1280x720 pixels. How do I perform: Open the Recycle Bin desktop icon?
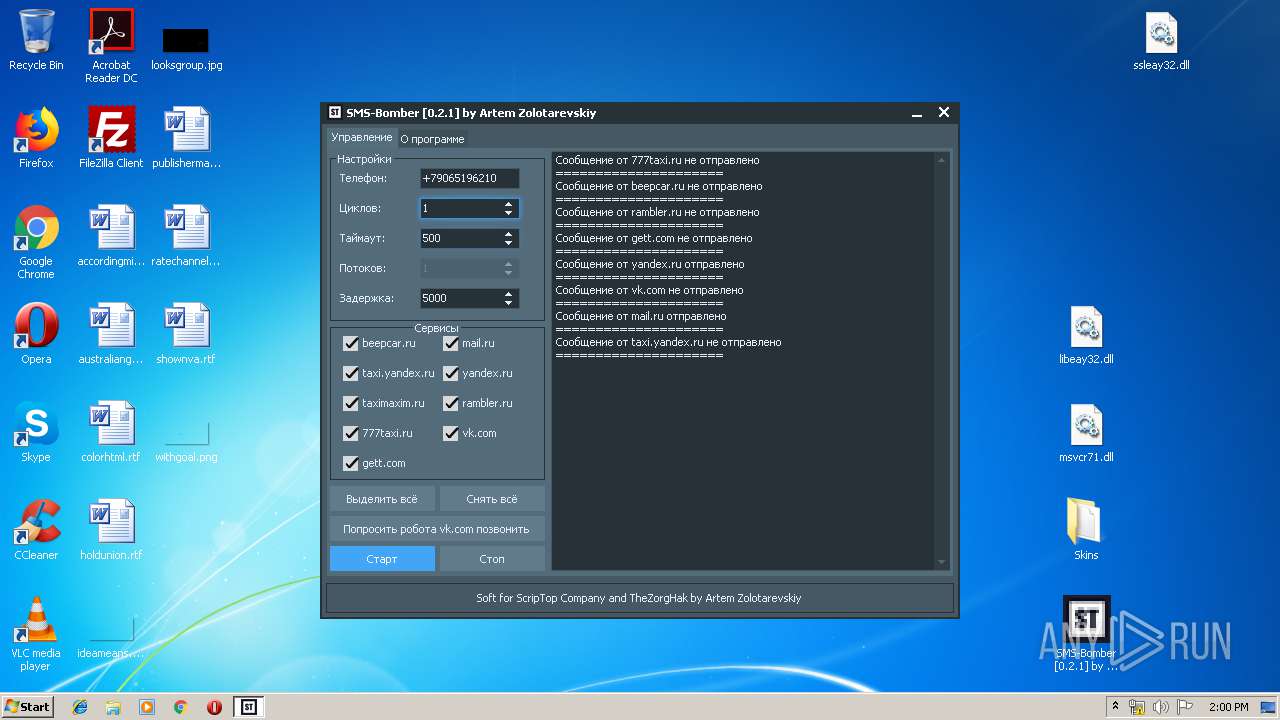[x=36, y=40]
